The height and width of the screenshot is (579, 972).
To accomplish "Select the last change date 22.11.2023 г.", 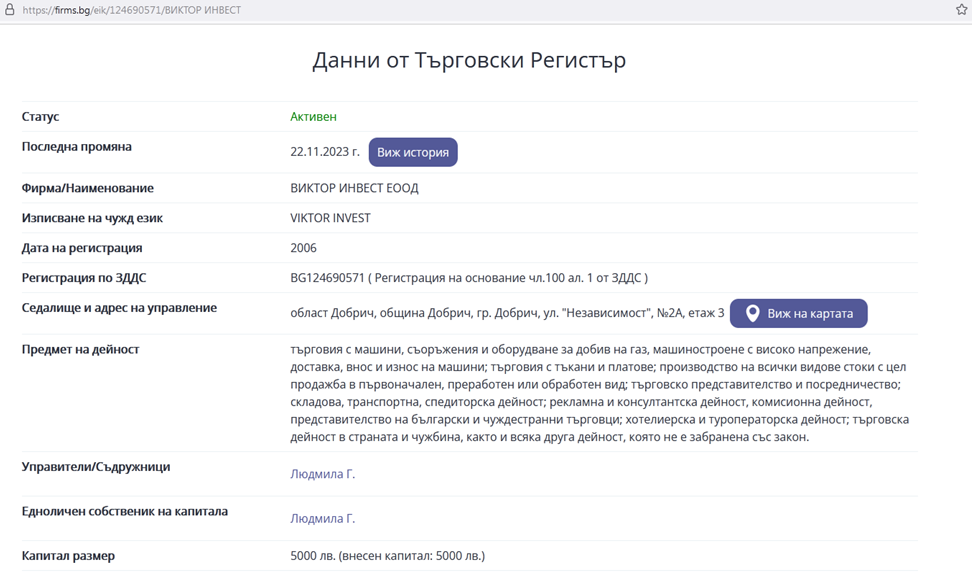I will (325, 152).
